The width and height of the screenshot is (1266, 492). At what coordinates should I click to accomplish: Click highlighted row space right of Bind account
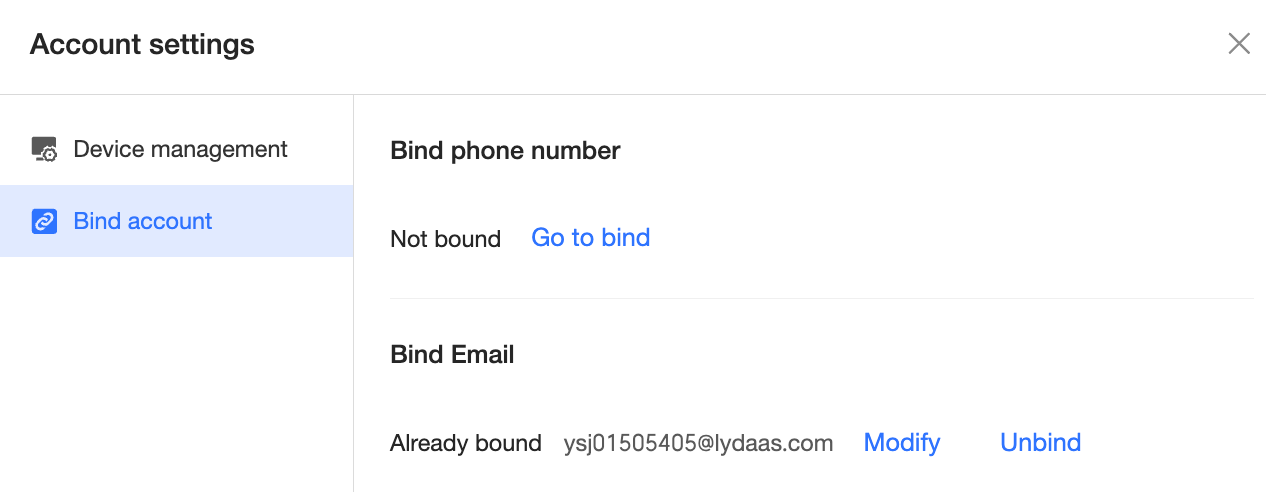point(283,221)
